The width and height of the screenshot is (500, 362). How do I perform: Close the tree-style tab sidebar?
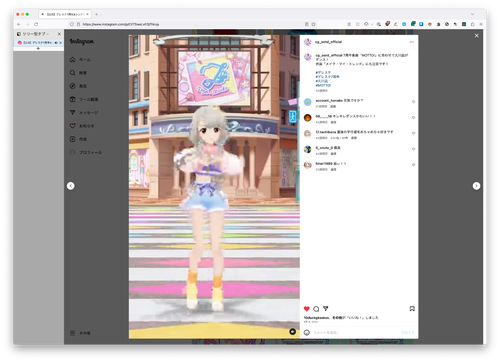59,34
